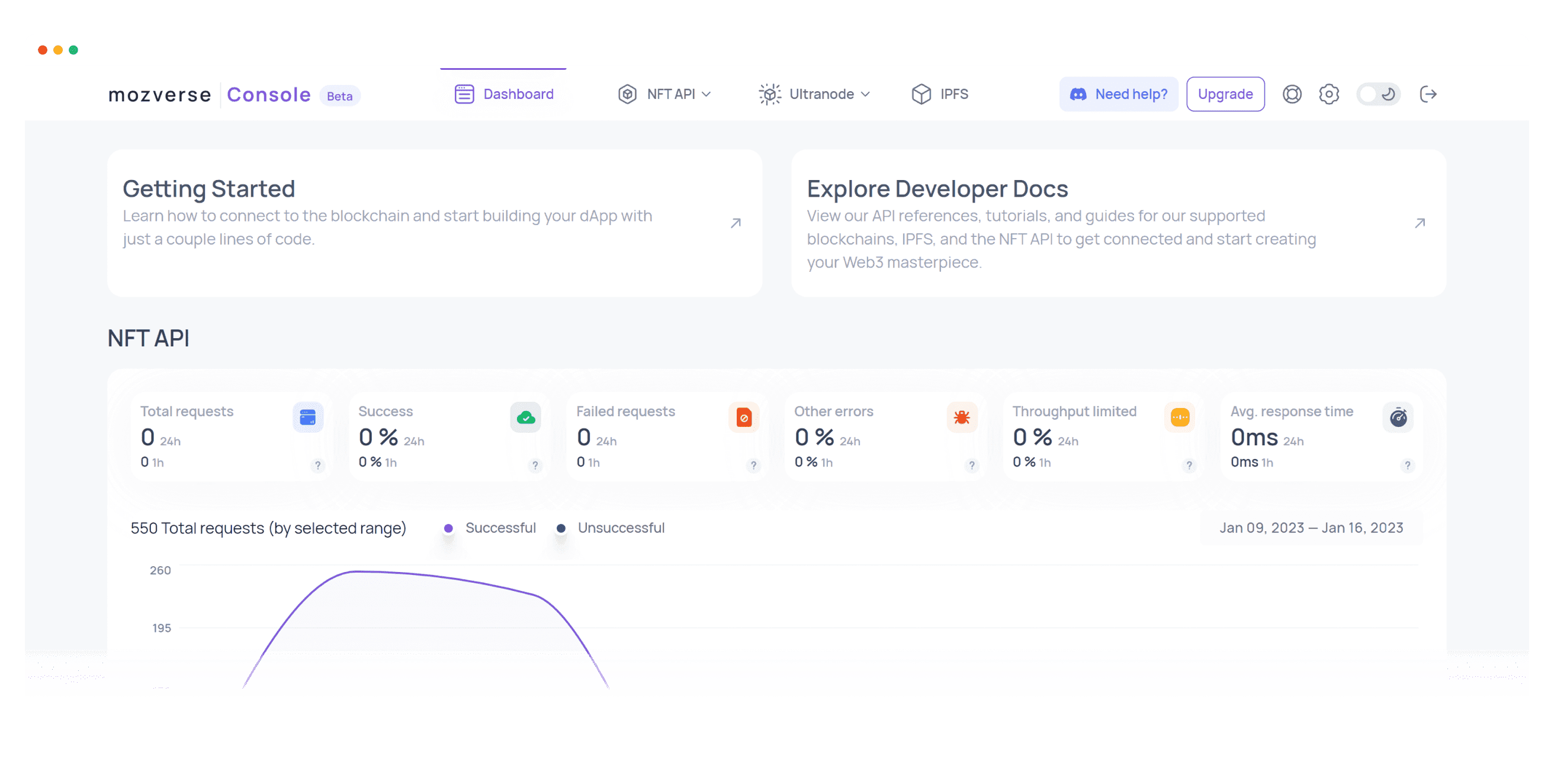Click the Explore Developer Docs arrow icon
1554x784 pixels.
point(1420,223)
